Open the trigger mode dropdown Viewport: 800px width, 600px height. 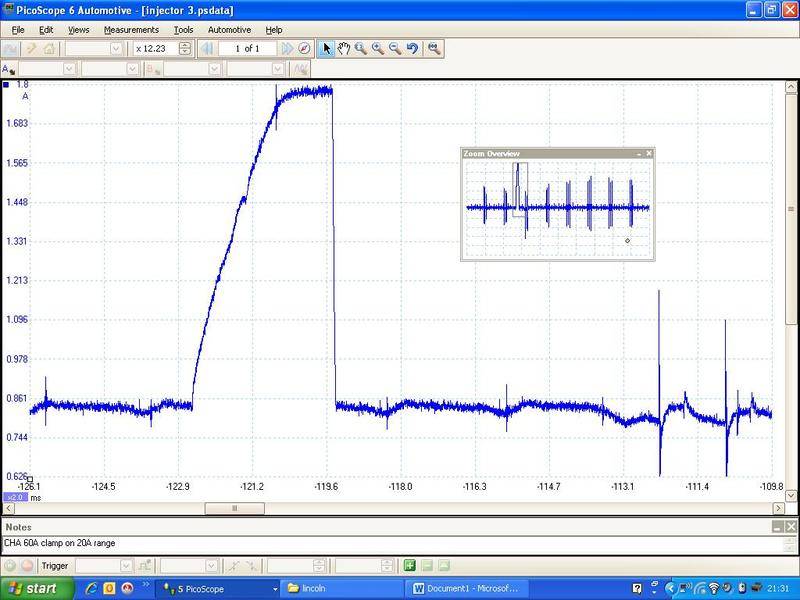[x=126, y=565]
